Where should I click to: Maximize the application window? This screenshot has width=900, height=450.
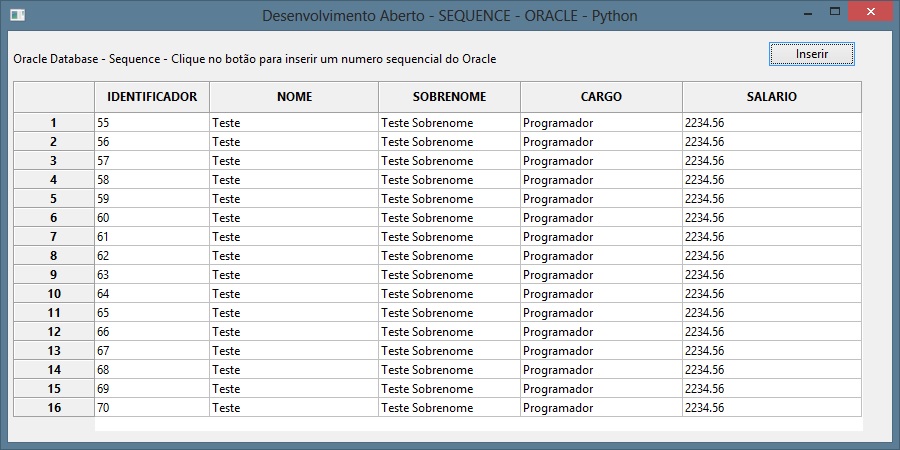(x=833, y=11)
